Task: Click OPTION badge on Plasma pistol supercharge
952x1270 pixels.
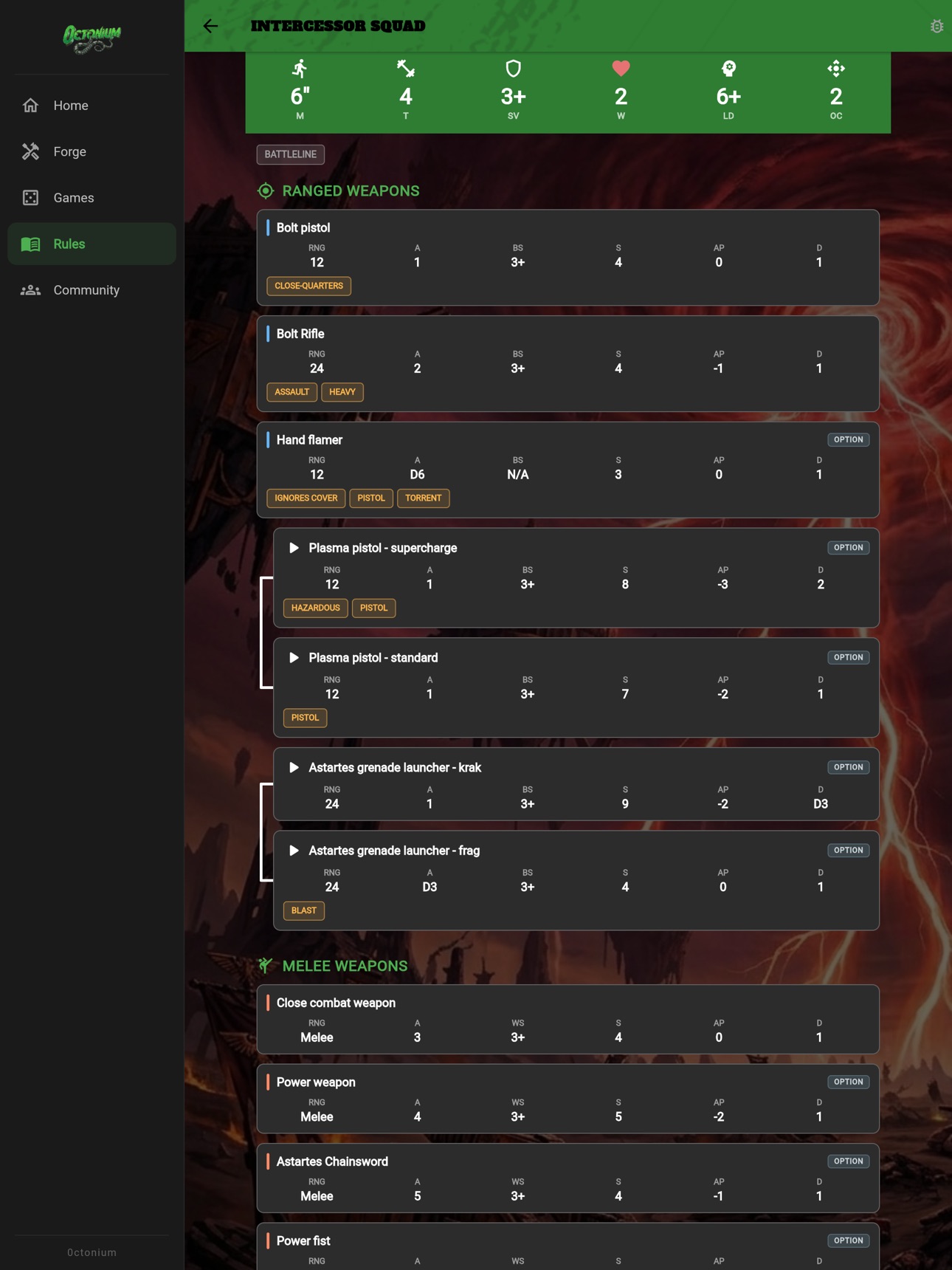Action: point(849,548)
